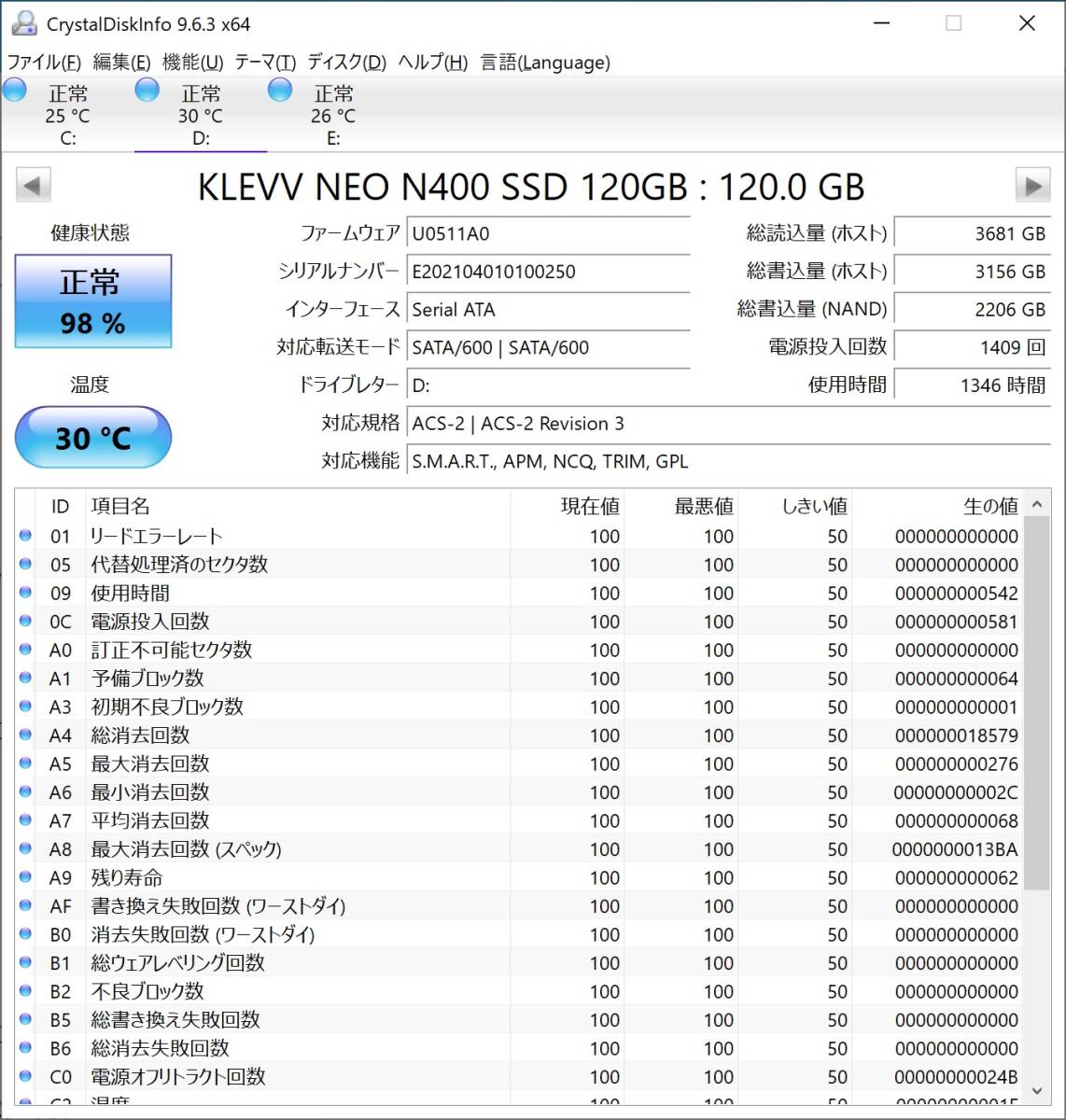The height and width of the screenshot is (1120, 1066).
Task: Click scroll-down arrow of SMART list
Action: [1036, 1090]
